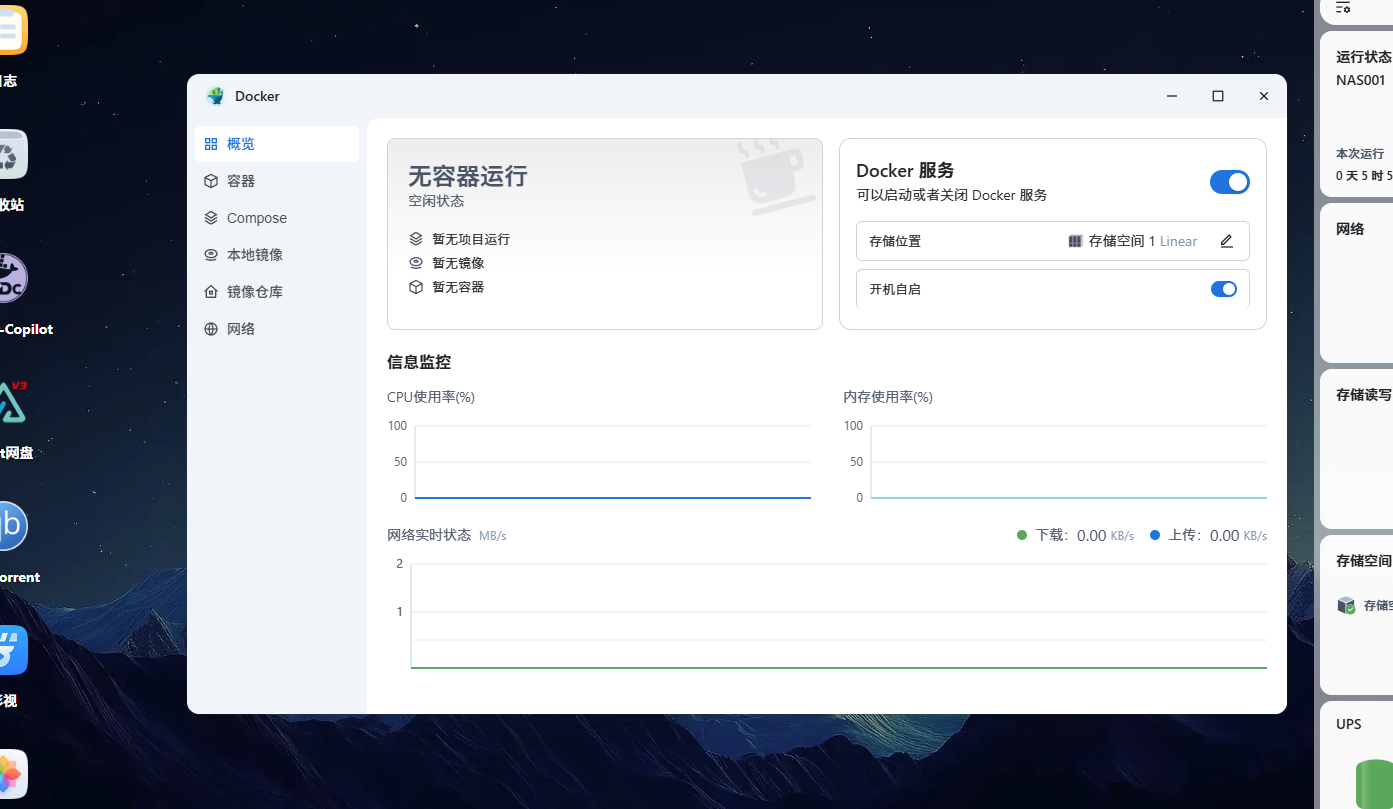Open the 本地镜像 local images page
The image size is (1393, 809).
pyautogui.click(x=277, y=255)
